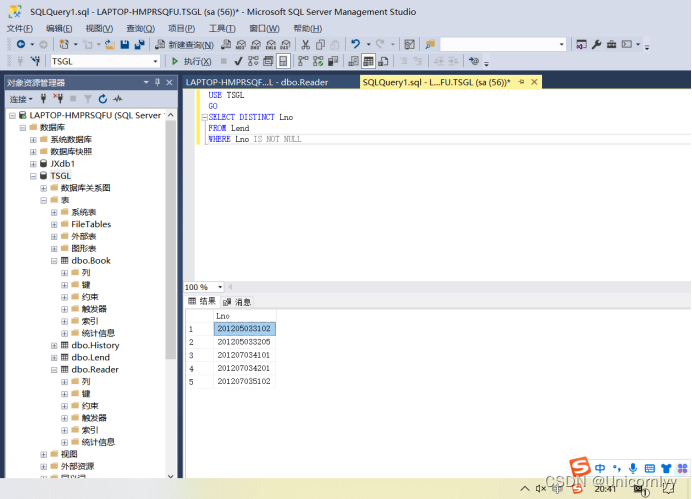Select FileTables folder in tree
This screenshot has height=499, width=692.
91,225
